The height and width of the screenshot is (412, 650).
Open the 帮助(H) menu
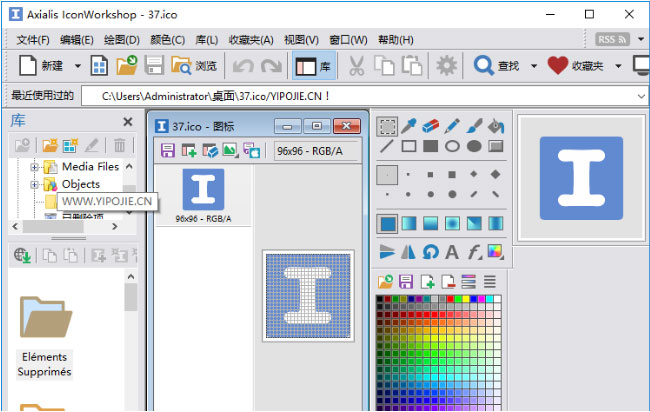tap(395, 40)
